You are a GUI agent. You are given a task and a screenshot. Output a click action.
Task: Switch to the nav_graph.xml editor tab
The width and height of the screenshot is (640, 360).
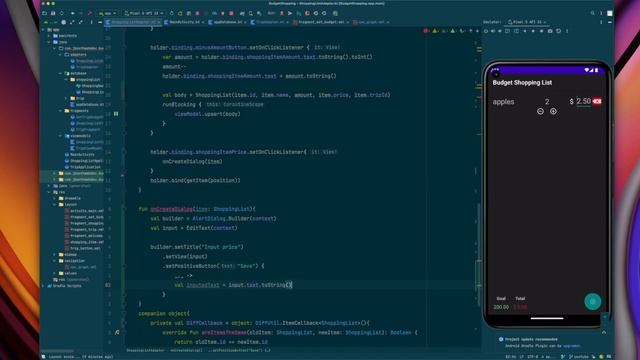[371, 22]
